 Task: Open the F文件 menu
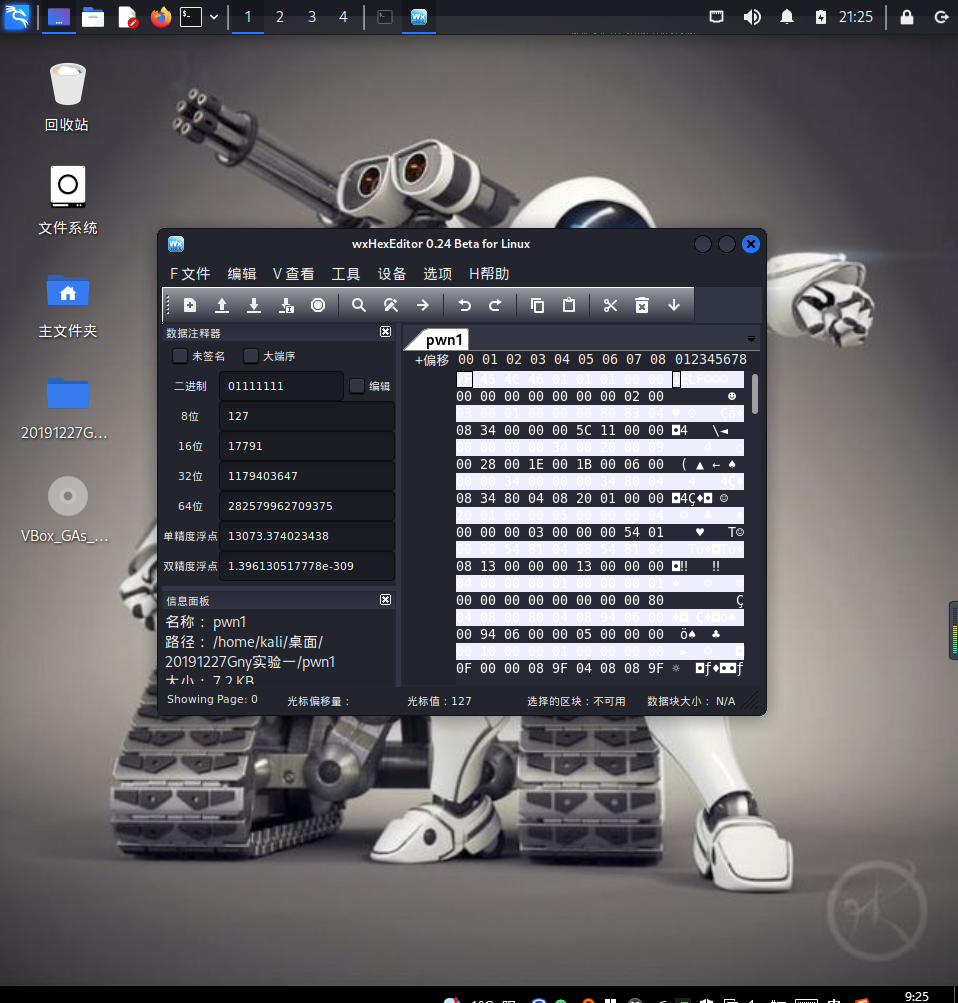pos(190,274)
